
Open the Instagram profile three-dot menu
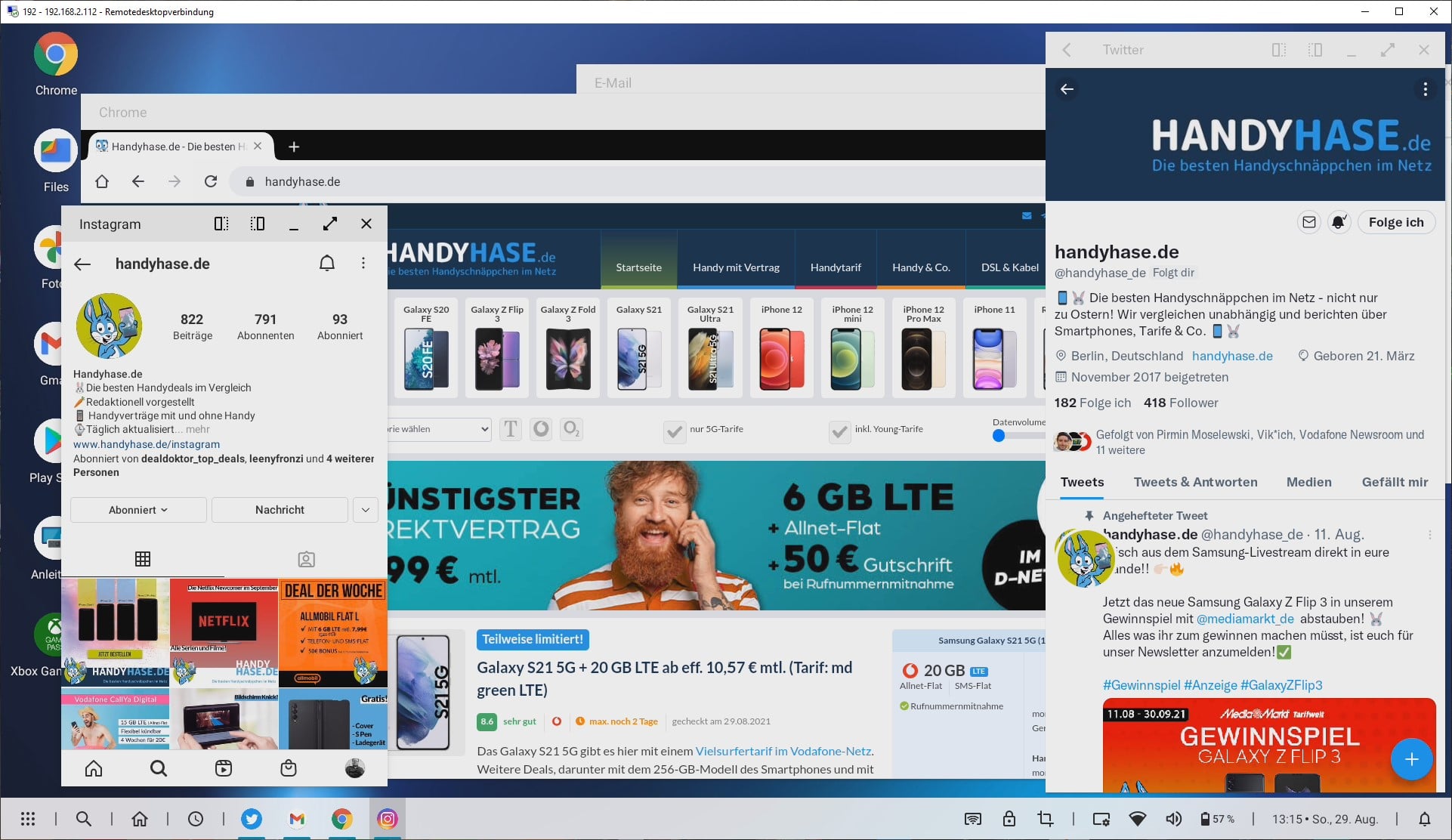coord(363,263)
